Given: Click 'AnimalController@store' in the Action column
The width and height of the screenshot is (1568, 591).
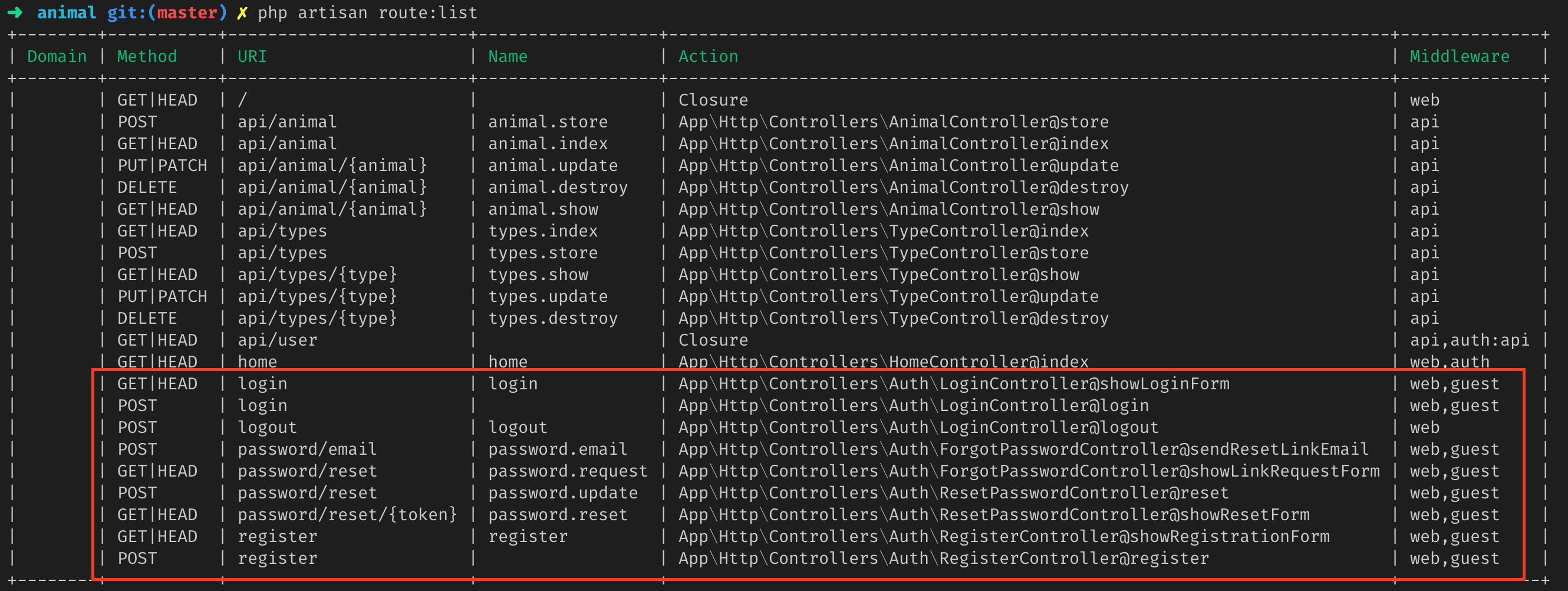Looking at the screenshot, I should tap(999, 122).
